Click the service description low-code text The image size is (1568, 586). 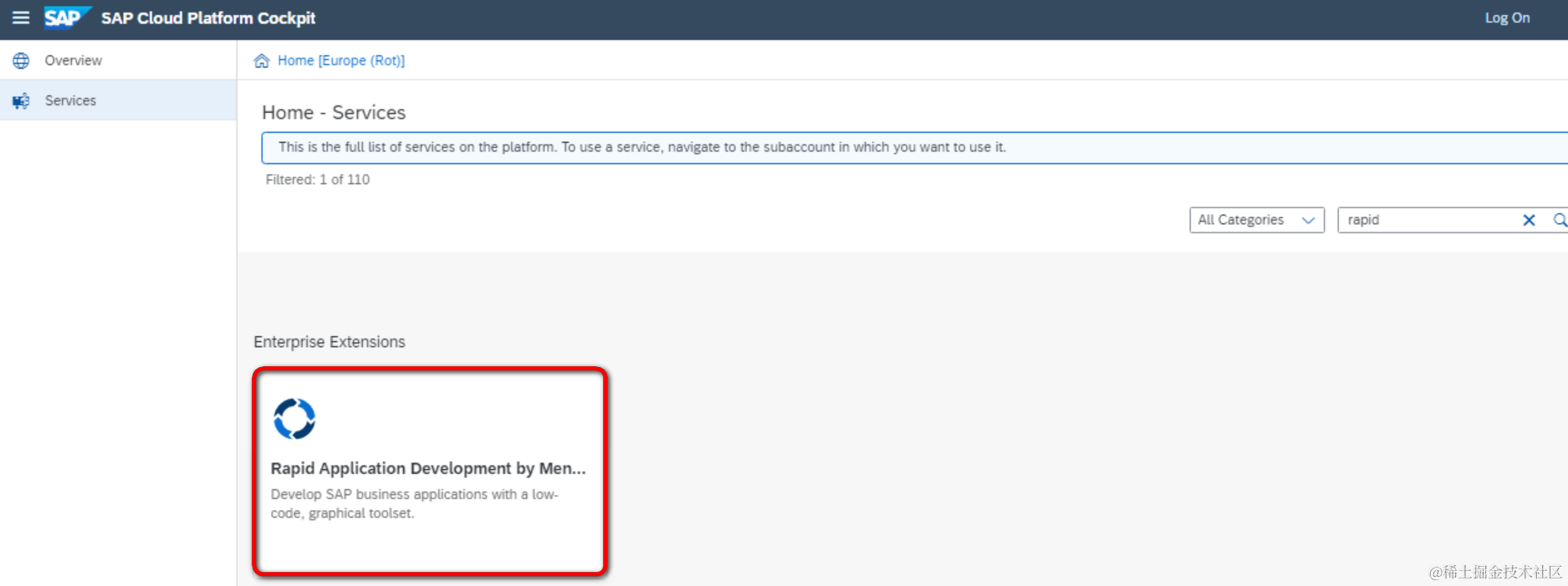(415, 503)
